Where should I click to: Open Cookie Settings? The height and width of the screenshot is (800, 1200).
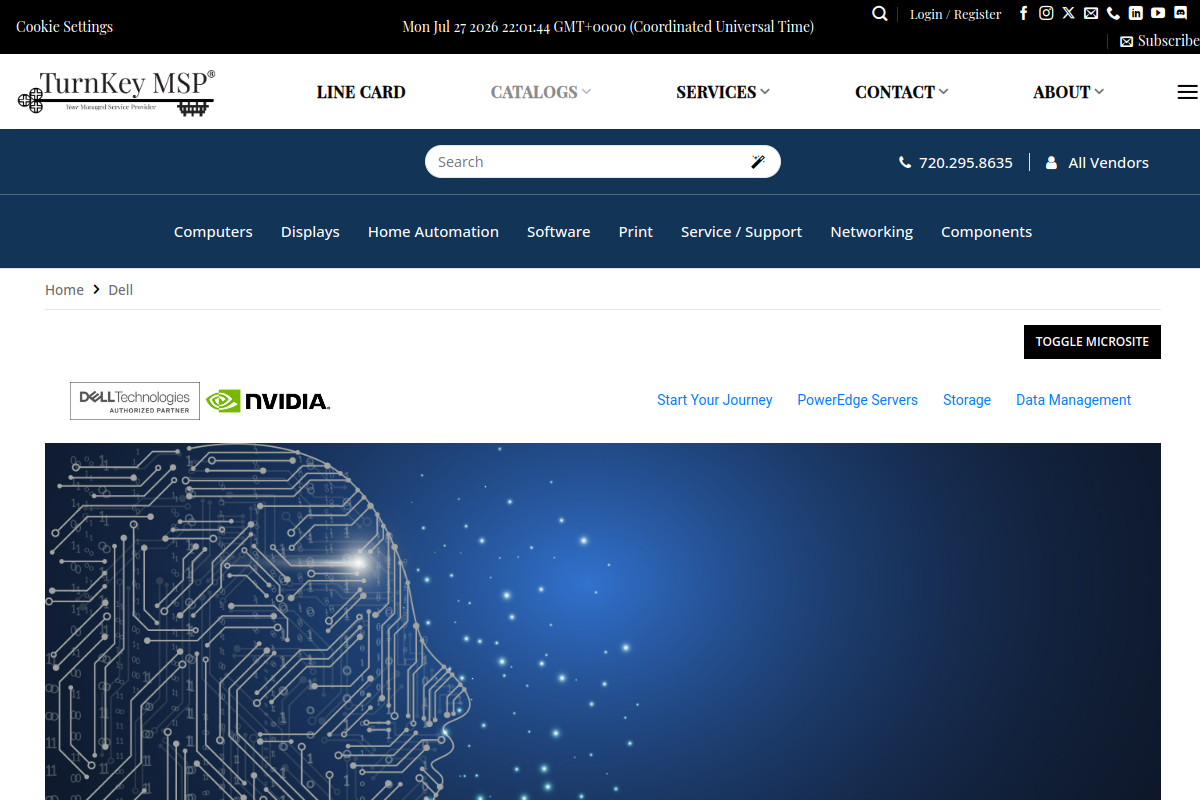64,26
